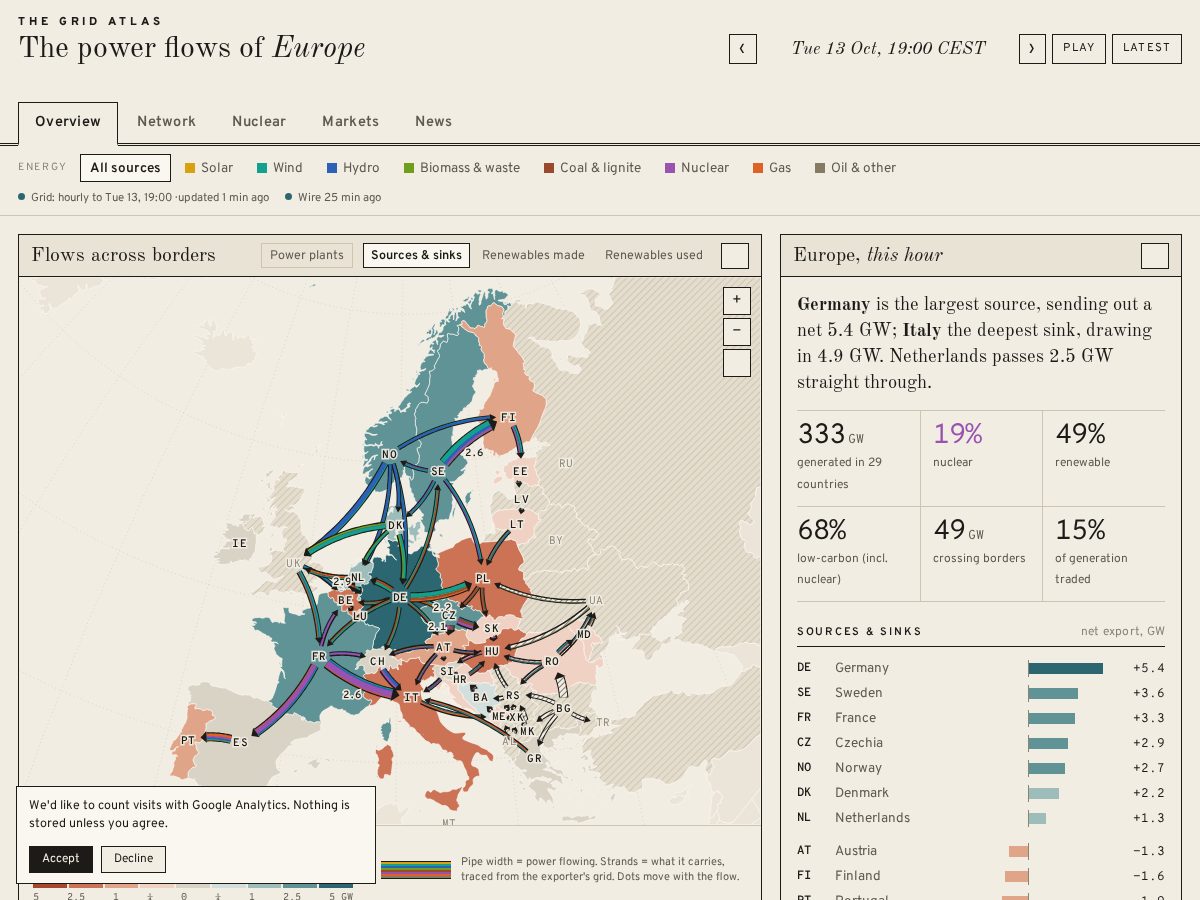1200x900 pixels.
Task: Decline the Google Analytics consent
Action: pos(134,859)
